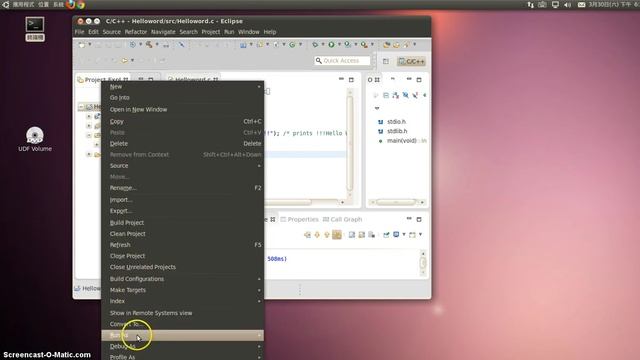Click the External Tools run icon with toolbox
Image resolution: width=640 pixels, height=360 pixels.
(x=364, y=44)
